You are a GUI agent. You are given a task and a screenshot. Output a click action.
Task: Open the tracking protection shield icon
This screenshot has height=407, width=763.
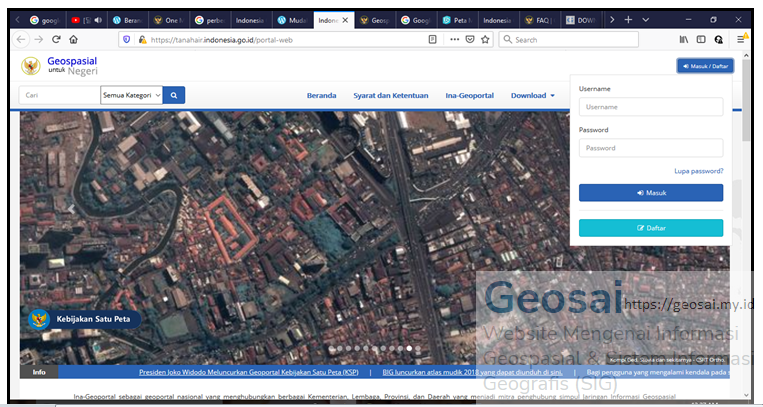click(x=127, y=39)
